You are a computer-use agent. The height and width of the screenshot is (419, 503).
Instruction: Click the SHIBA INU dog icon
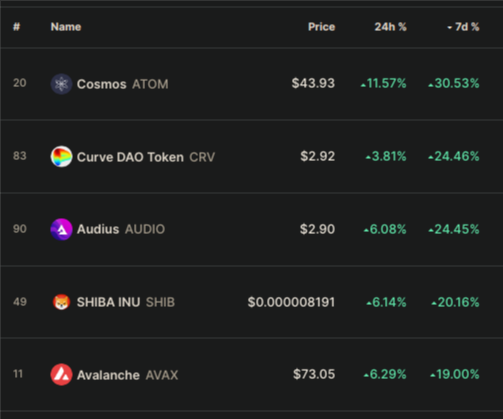coord(61,302)
